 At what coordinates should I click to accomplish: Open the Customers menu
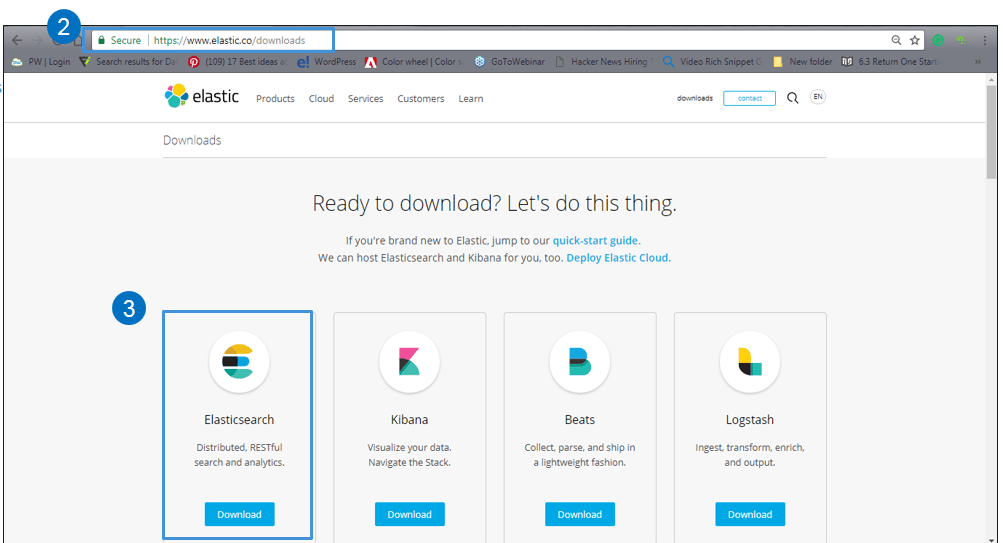coord(420,98)
